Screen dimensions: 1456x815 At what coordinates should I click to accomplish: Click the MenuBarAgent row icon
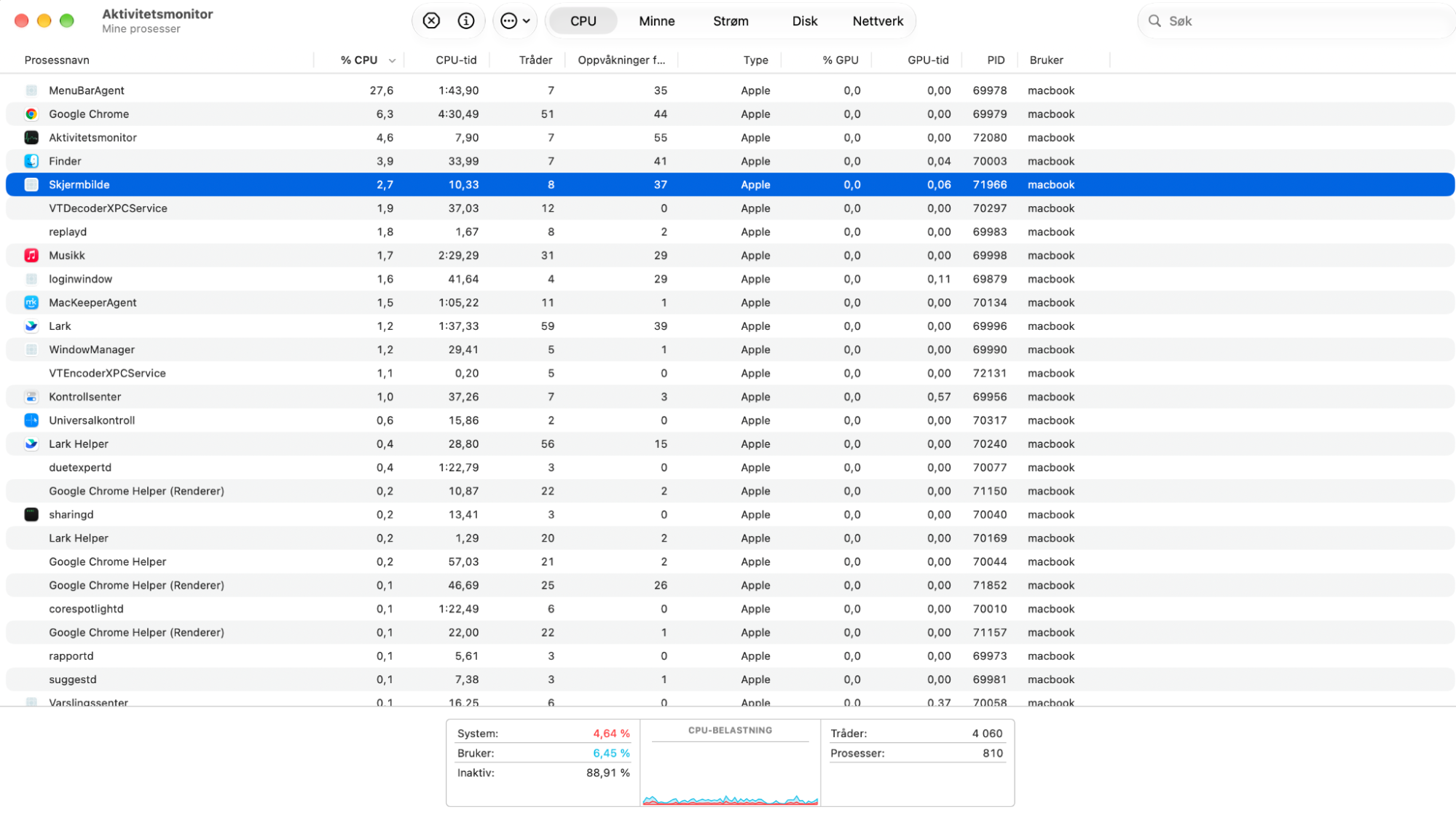pos(31,90)
